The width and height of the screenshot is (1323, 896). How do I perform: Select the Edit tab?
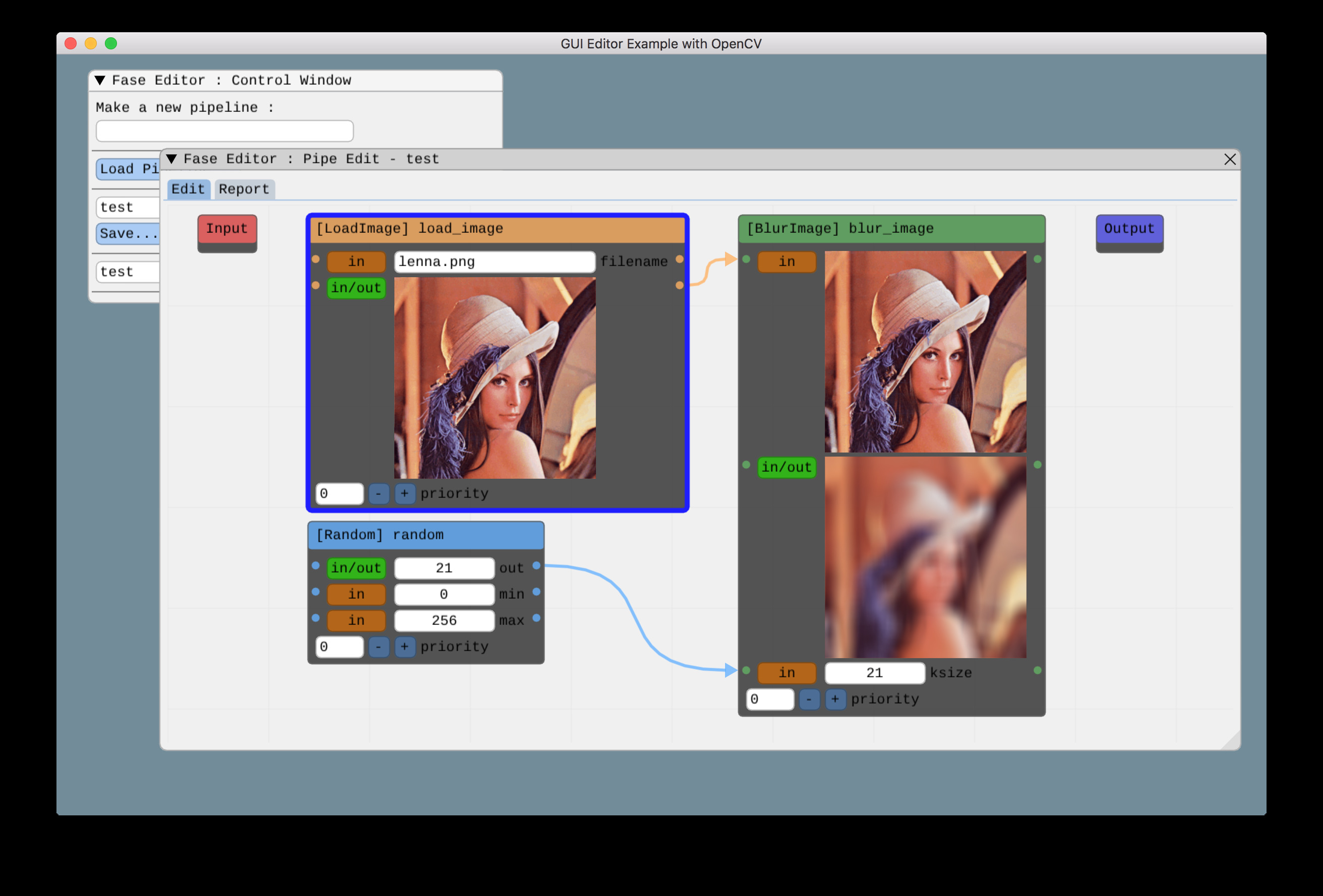click(x=188, y=189)
